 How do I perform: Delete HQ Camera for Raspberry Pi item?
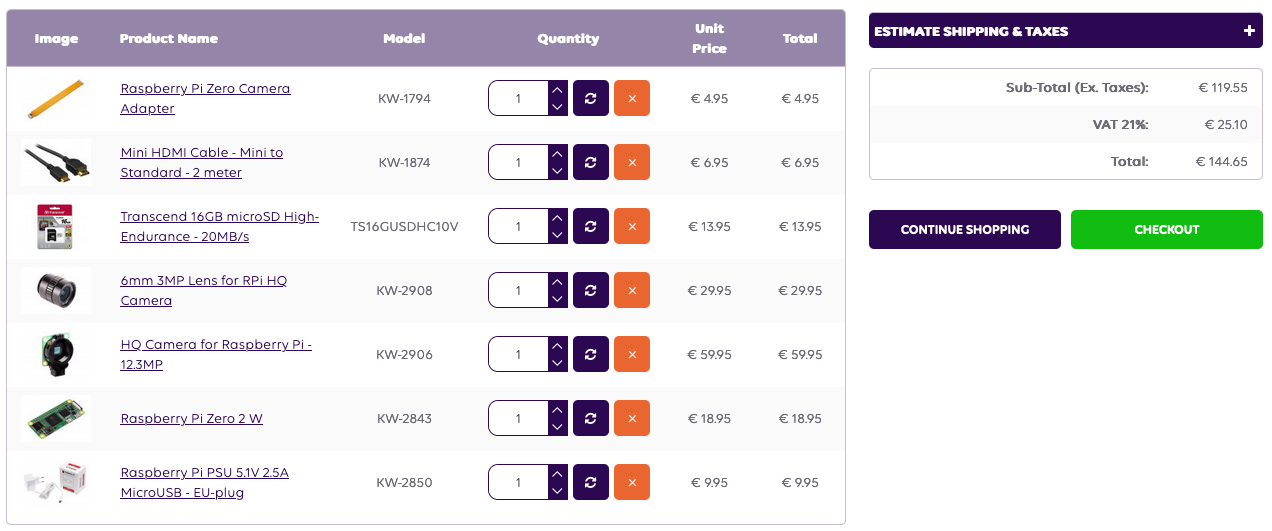(632, 354)
